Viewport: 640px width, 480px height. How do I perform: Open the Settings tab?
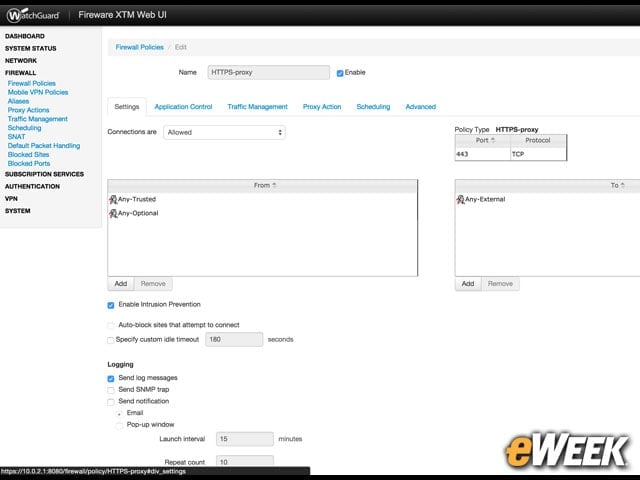(x=127, y=107)
